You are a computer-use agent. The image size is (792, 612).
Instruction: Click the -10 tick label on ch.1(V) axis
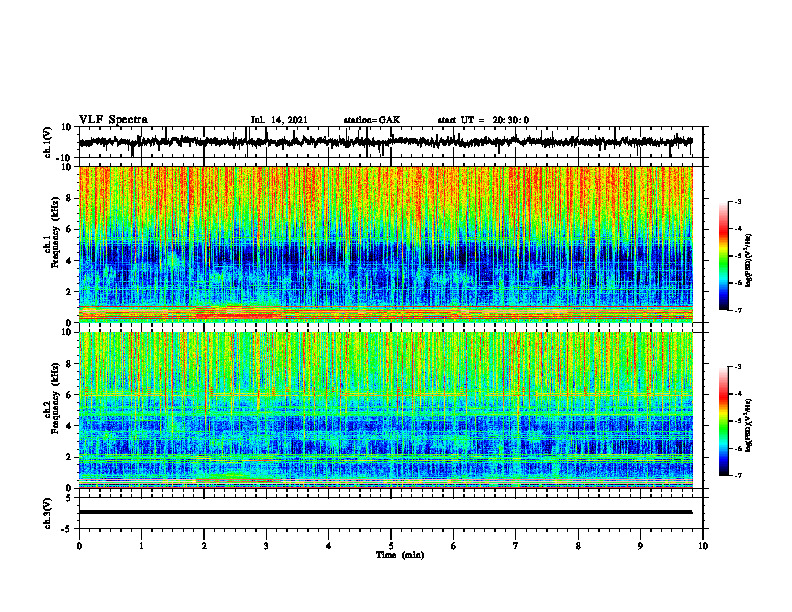click(x=65, y=158)
